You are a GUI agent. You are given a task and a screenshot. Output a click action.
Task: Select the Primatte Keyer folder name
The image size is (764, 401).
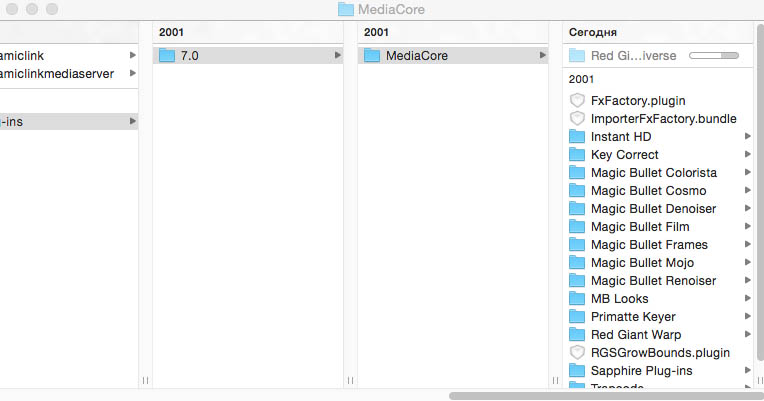(x=633, y=317)
